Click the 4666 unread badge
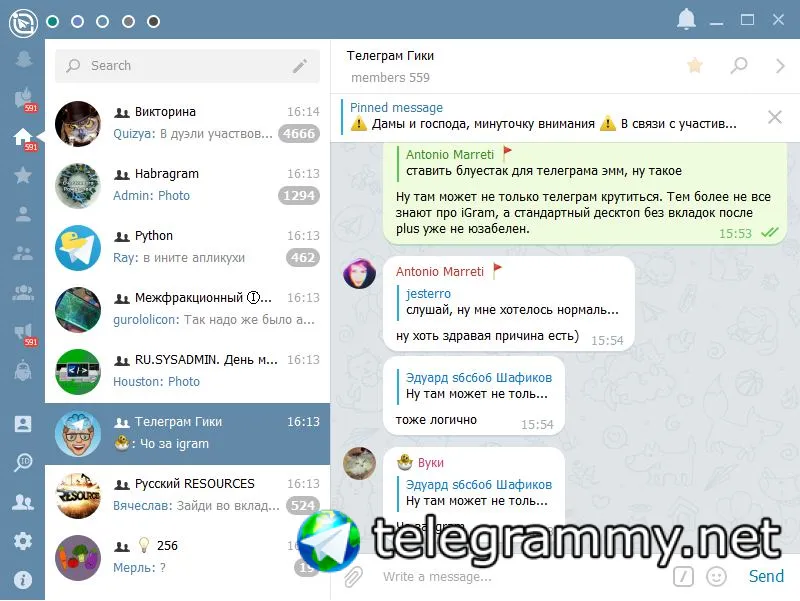Screen dimensions: 800x601 click(x=299, y=134)
